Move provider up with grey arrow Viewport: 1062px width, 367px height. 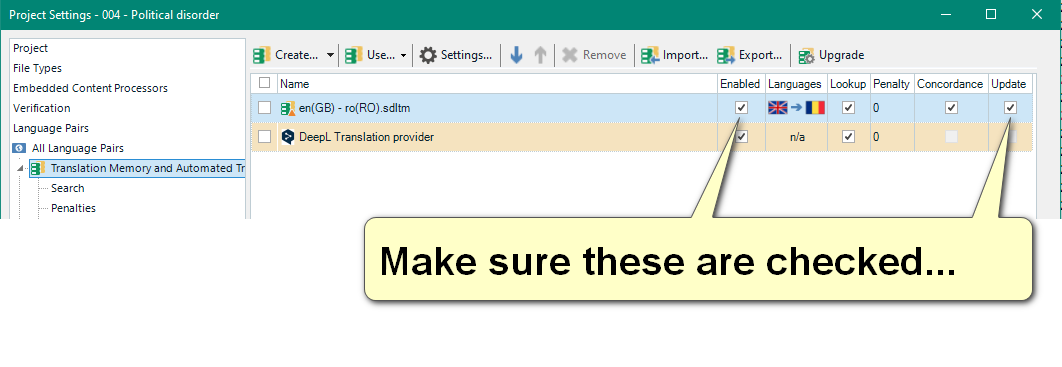pos(540,56)
